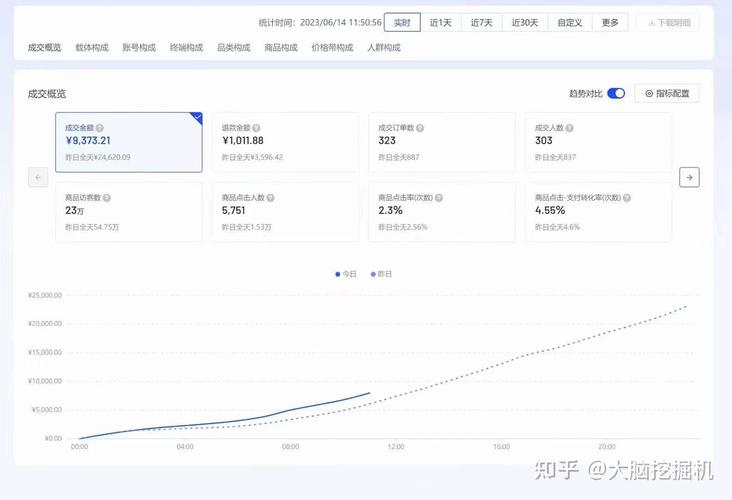Select the 成交金额 metric card
732x500 pixels.
129,142
